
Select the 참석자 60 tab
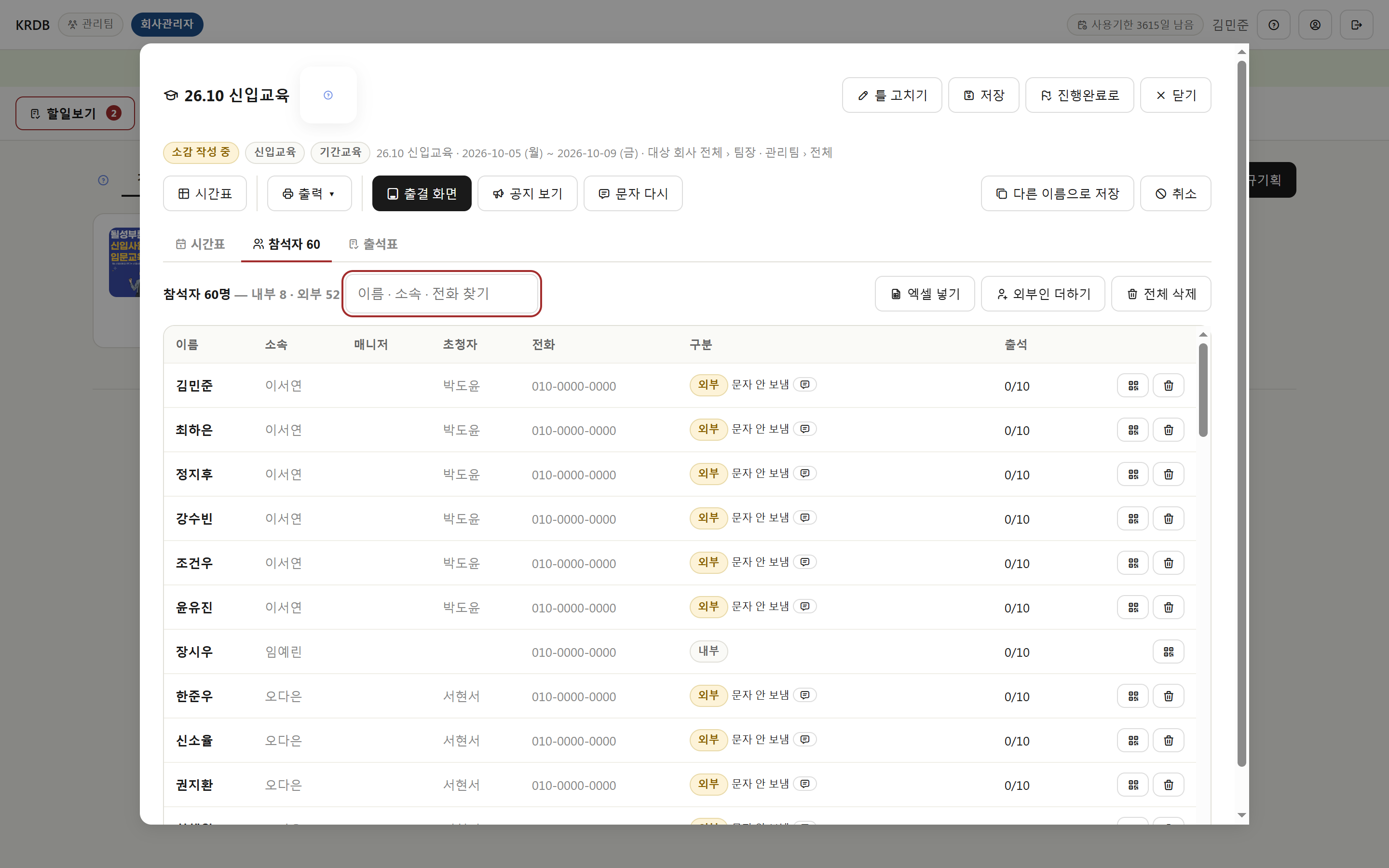click(x=286, y=244)
